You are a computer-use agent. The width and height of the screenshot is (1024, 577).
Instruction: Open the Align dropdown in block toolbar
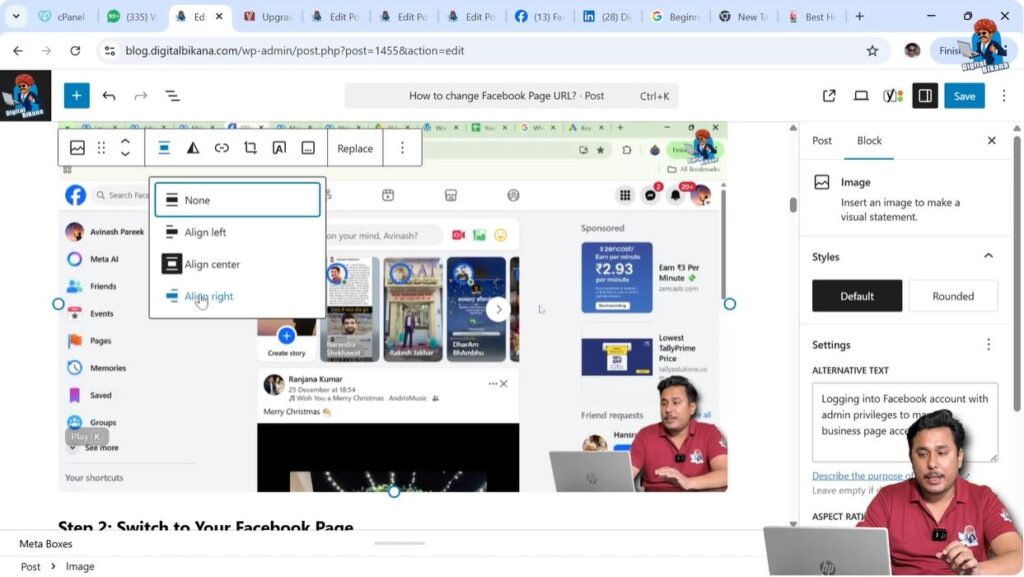[x=164, y=148]
